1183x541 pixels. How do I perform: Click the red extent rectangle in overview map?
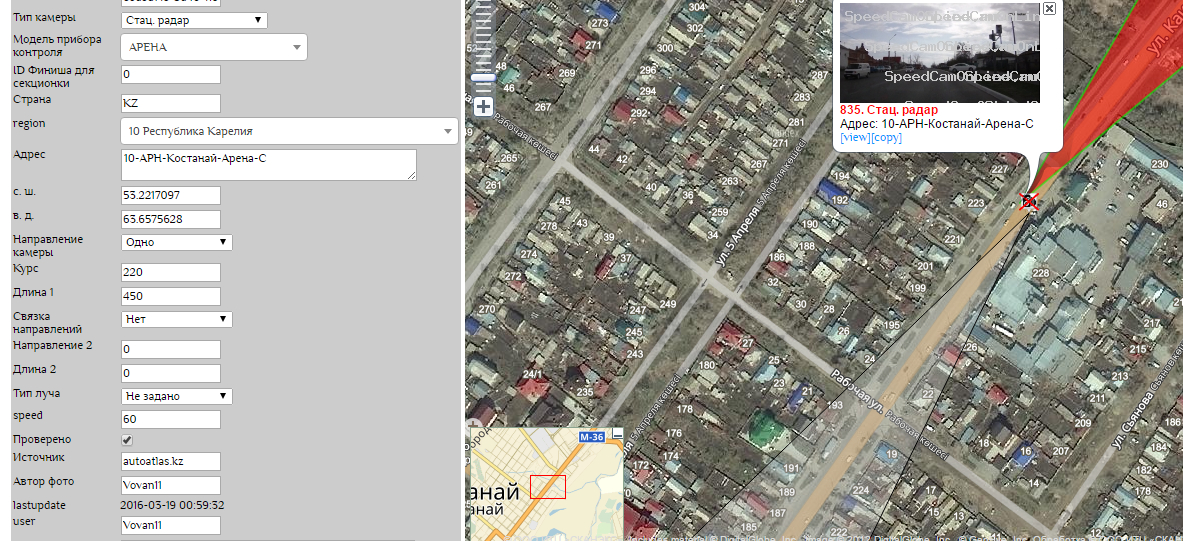pos(547,487)
